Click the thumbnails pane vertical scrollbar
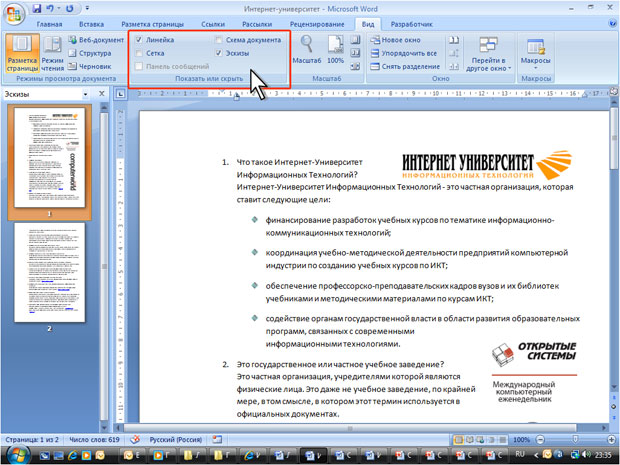This screenshot has height=465, width=620. (104, 267)
